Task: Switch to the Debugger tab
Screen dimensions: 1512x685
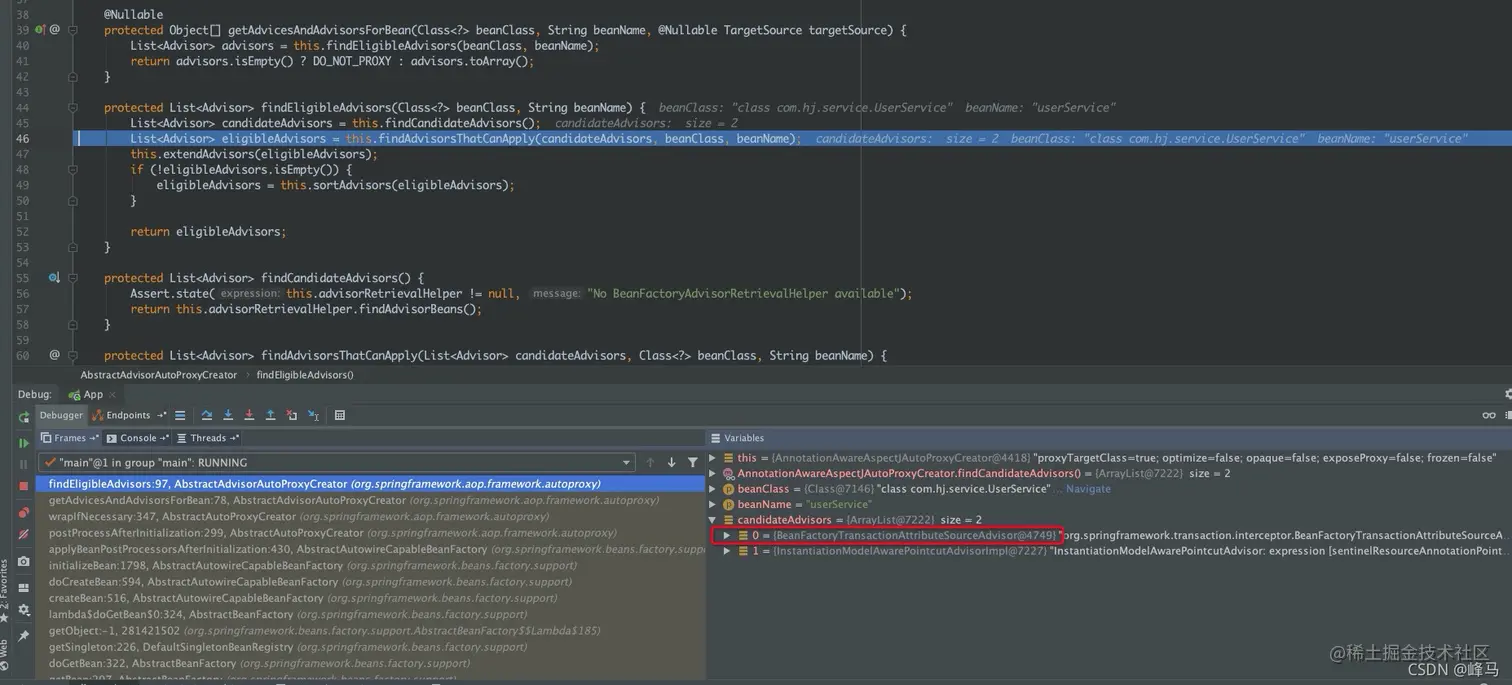Action: pyautogui.click(x=61, y=415)
